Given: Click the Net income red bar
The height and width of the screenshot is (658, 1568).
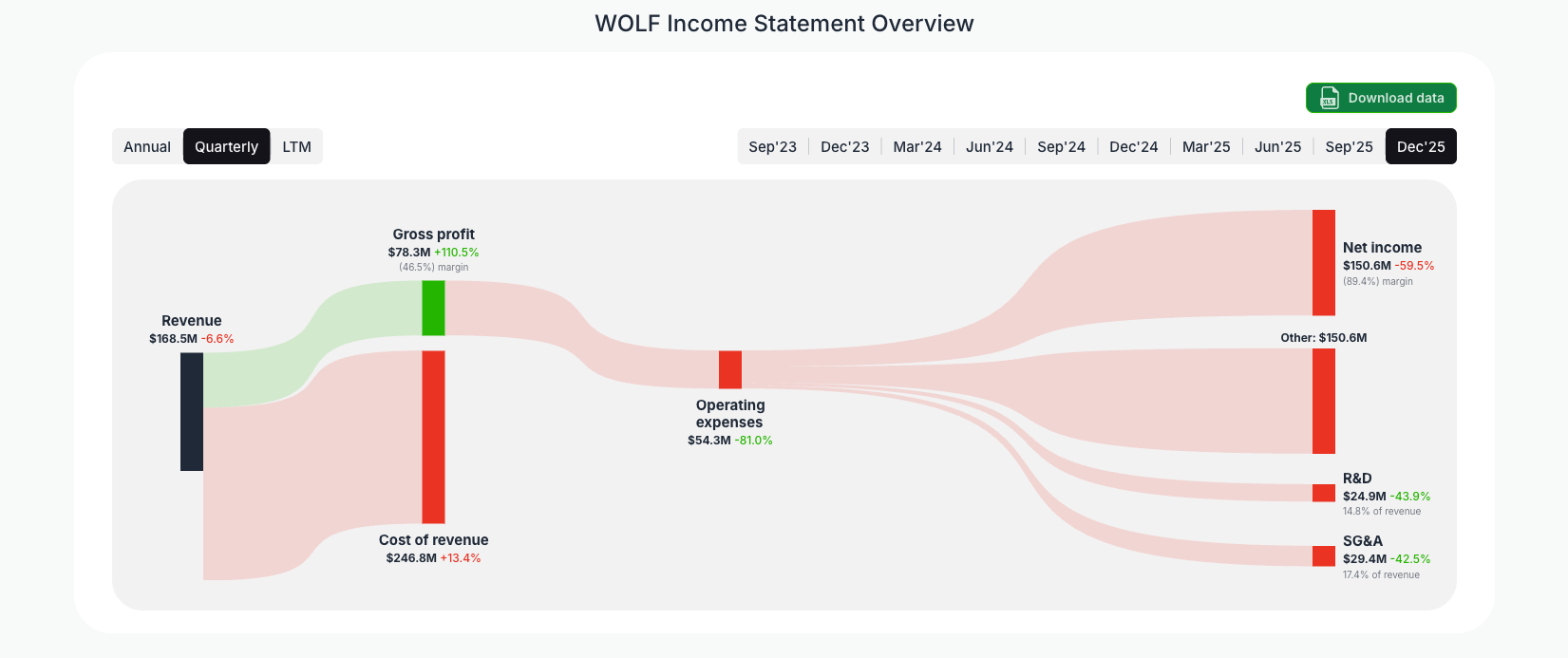Looking at the screenshot, I should 1322,262.
